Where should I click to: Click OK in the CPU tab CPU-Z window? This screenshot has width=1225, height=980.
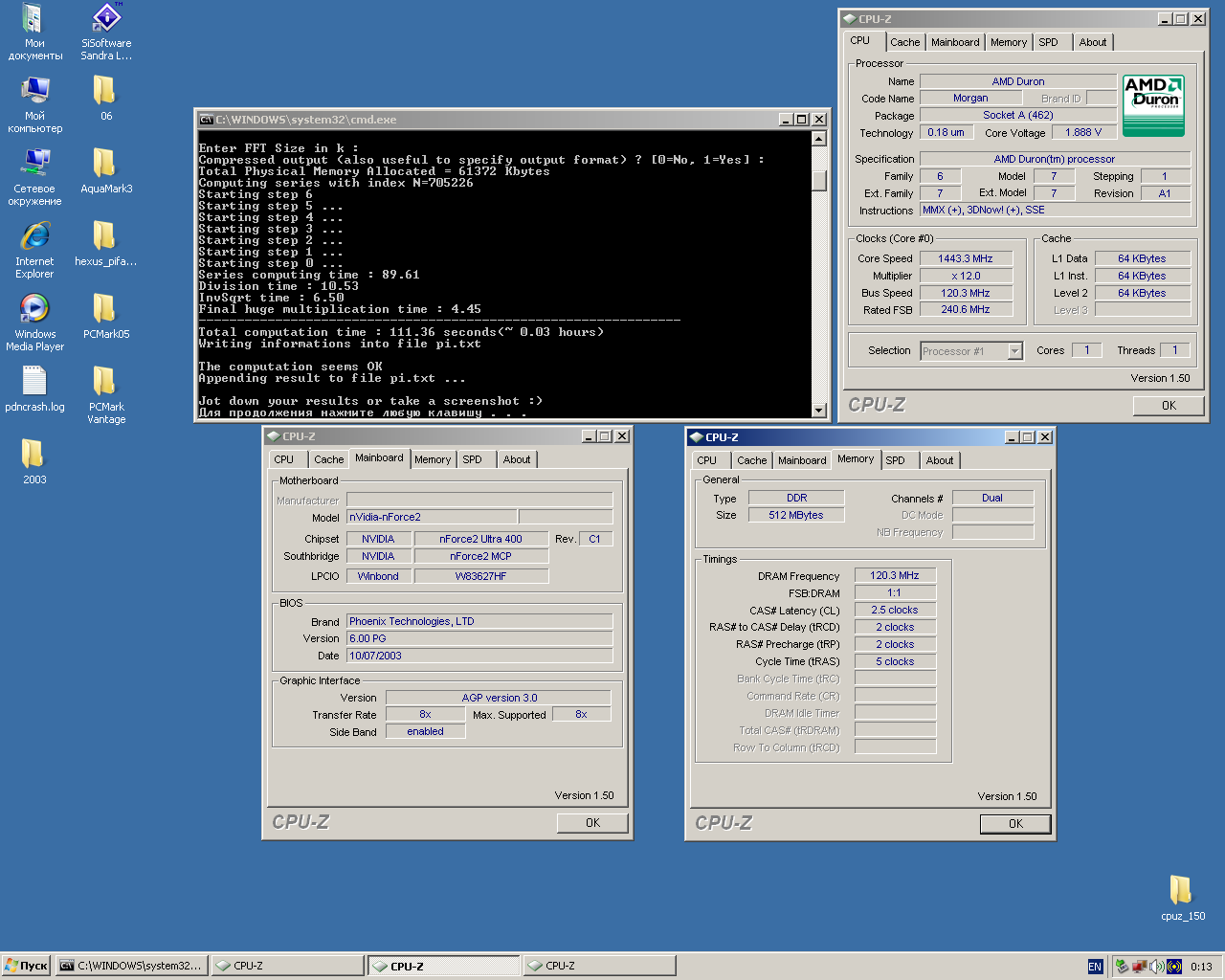pyautogui.click(x=1169, y=406)
